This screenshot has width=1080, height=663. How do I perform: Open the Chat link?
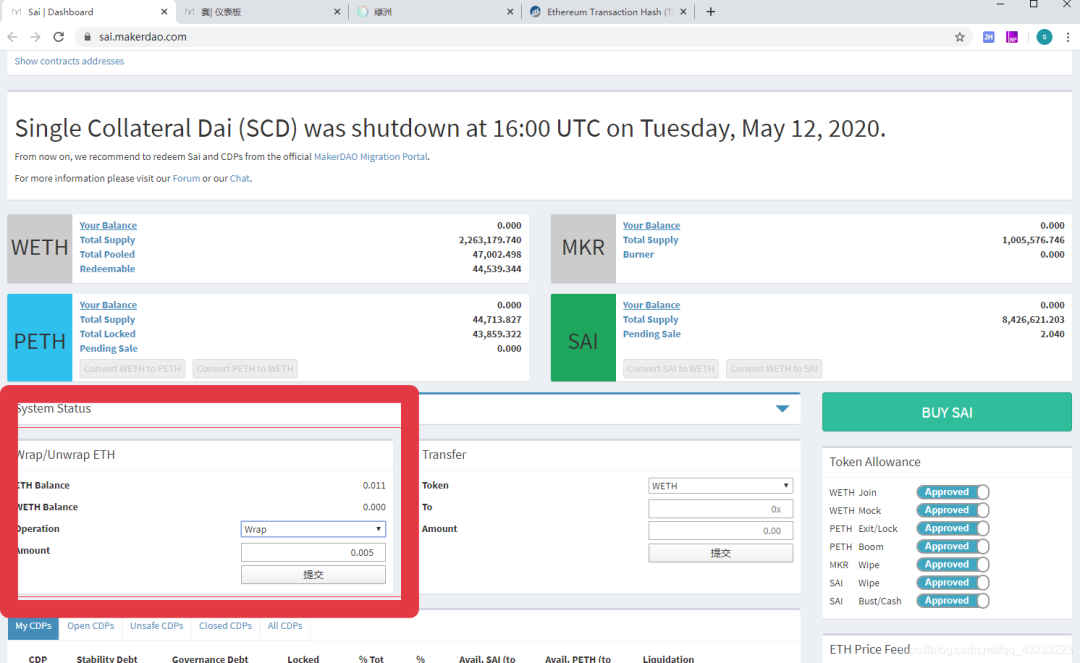[240, 178]
